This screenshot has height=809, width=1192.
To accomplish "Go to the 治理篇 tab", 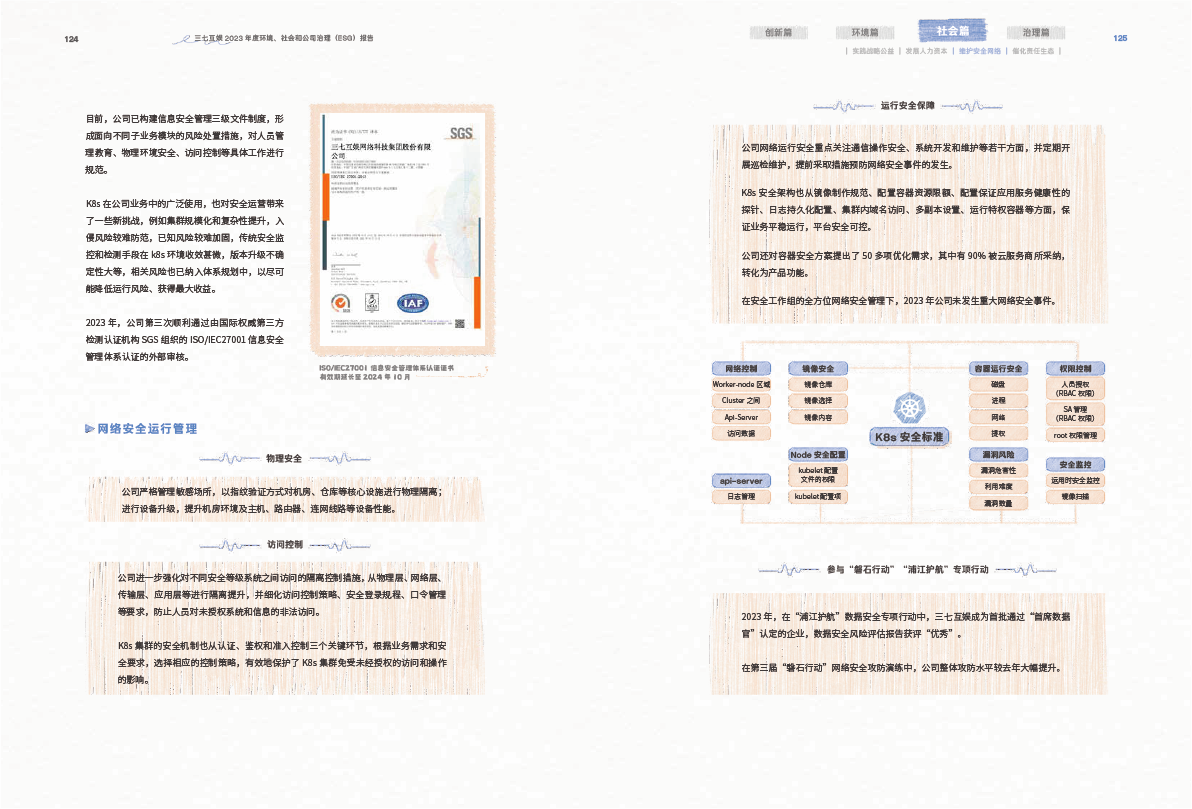I will [x=1036, y=32].
